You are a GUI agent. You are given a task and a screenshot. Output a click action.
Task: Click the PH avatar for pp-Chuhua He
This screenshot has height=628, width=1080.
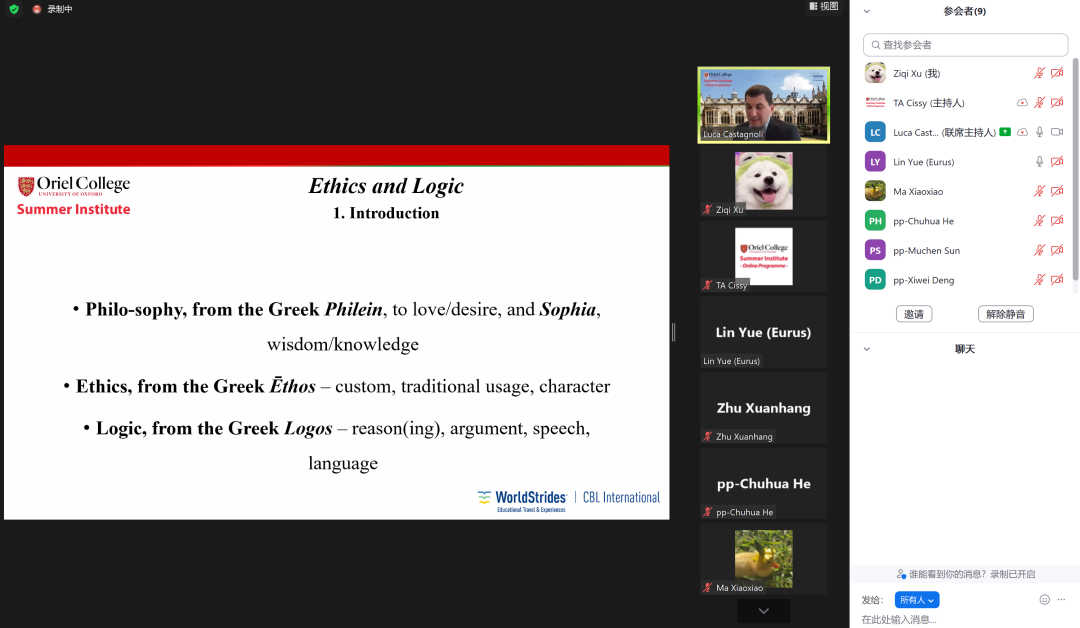(x=875, y=221)
